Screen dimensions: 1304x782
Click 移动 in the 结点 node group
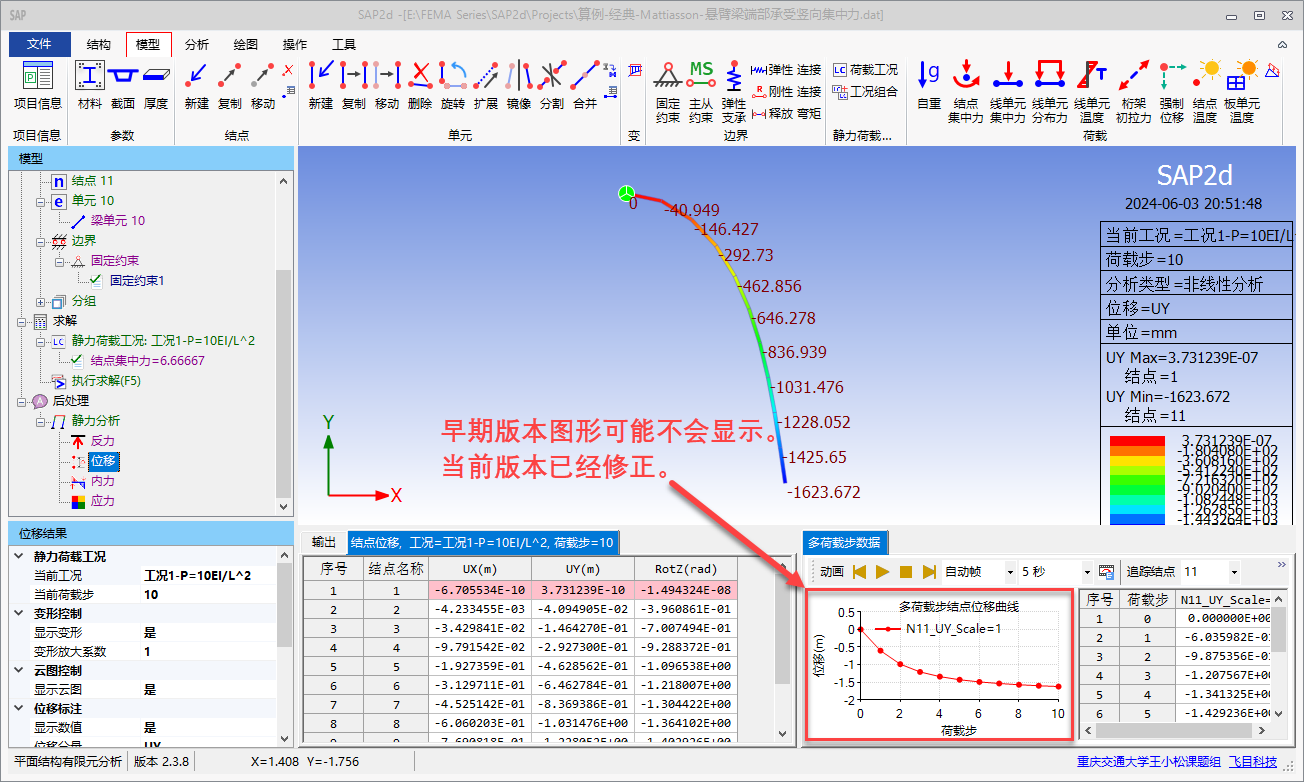tap(263, 84)
